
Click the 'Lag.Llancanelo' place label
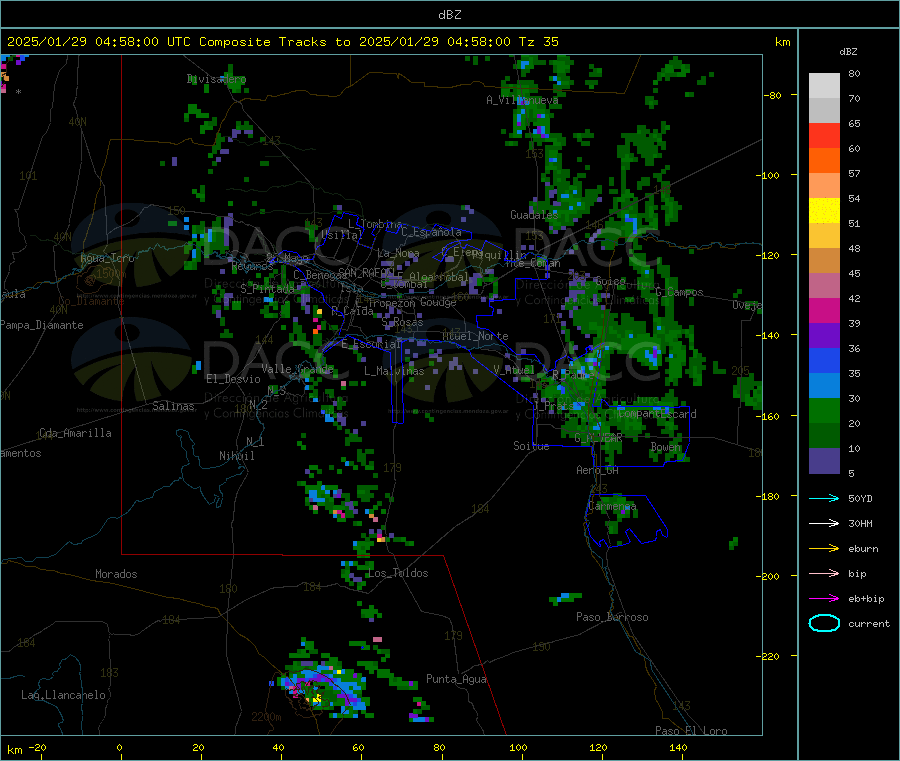click(63, 695)
